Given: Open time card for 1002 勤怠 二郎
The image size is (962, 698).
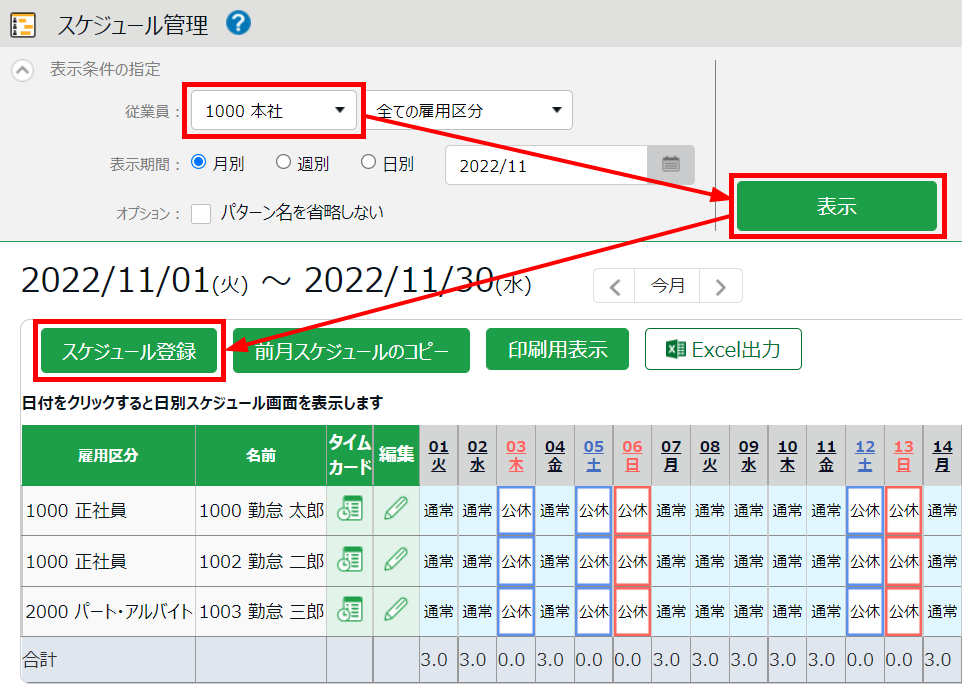Looking at the screenshot, I should [349, 560].
